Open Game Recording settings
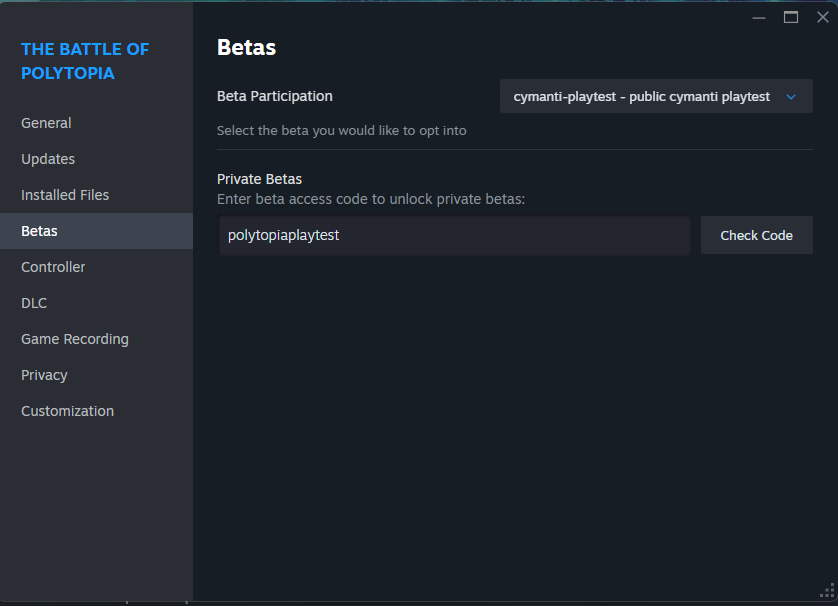 [75, 339]
